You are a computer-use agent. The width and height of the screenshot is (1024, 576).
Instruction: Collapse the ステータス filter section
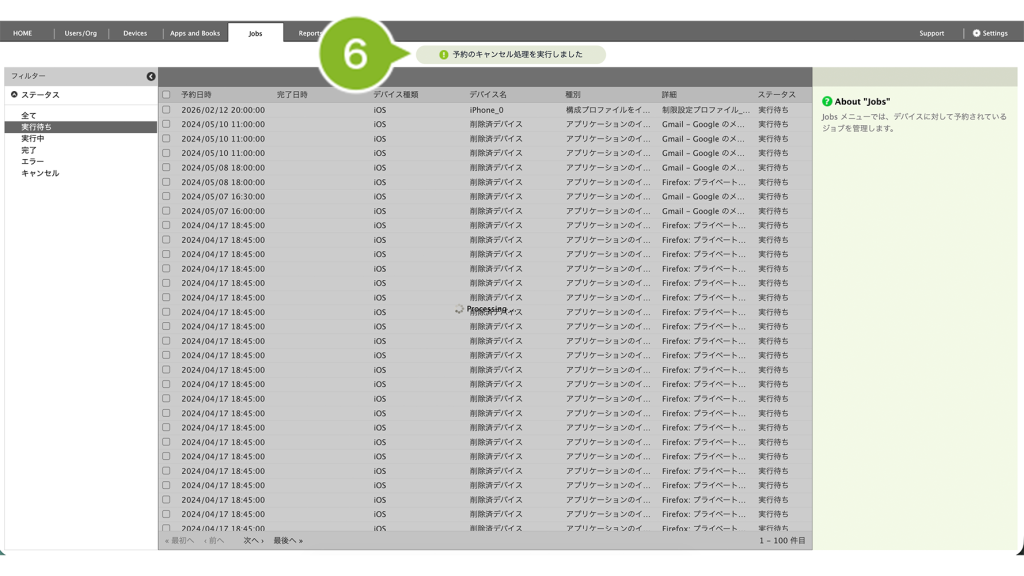[14, 95]
